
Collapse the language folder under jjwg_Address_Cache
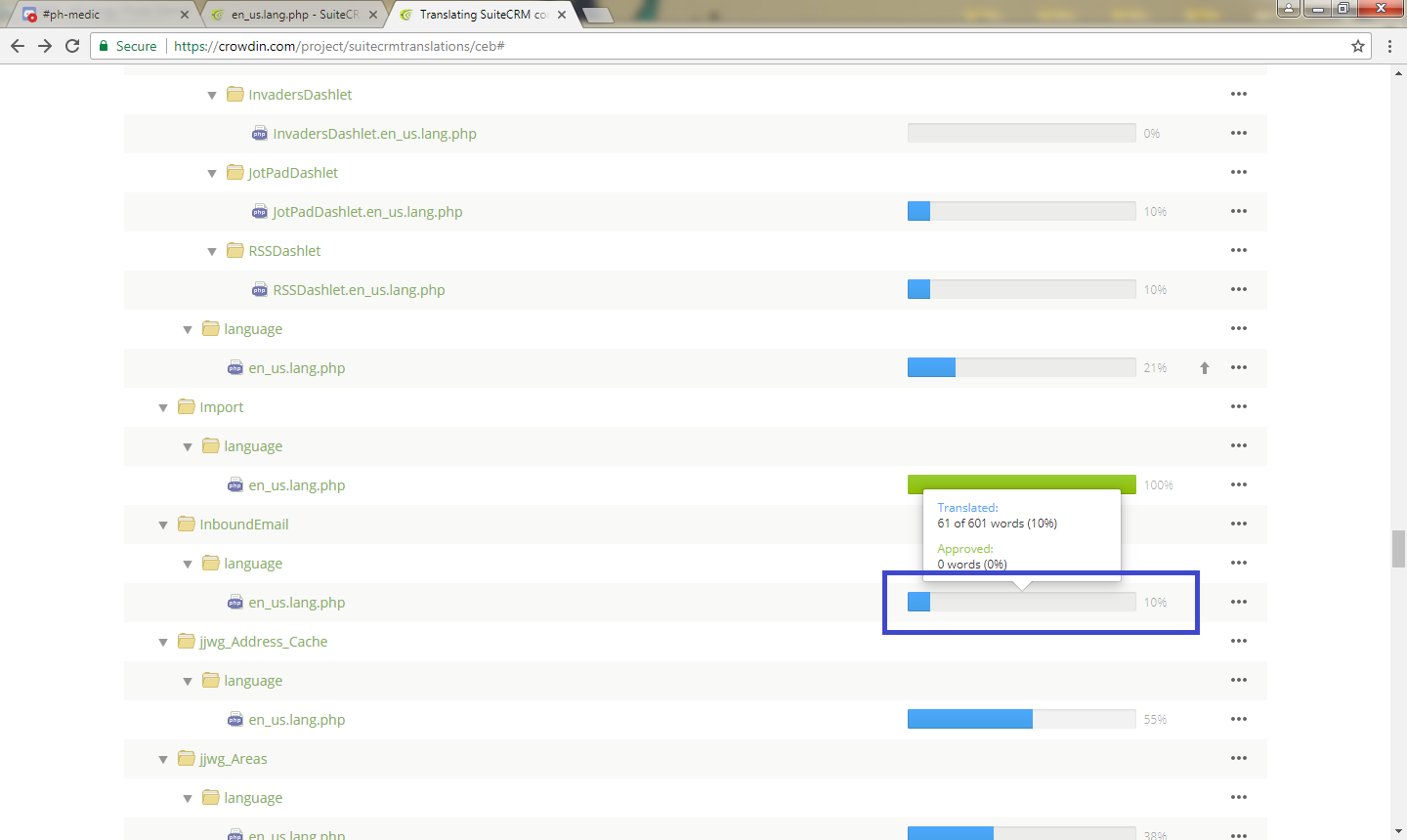click(x=188, y=681)
